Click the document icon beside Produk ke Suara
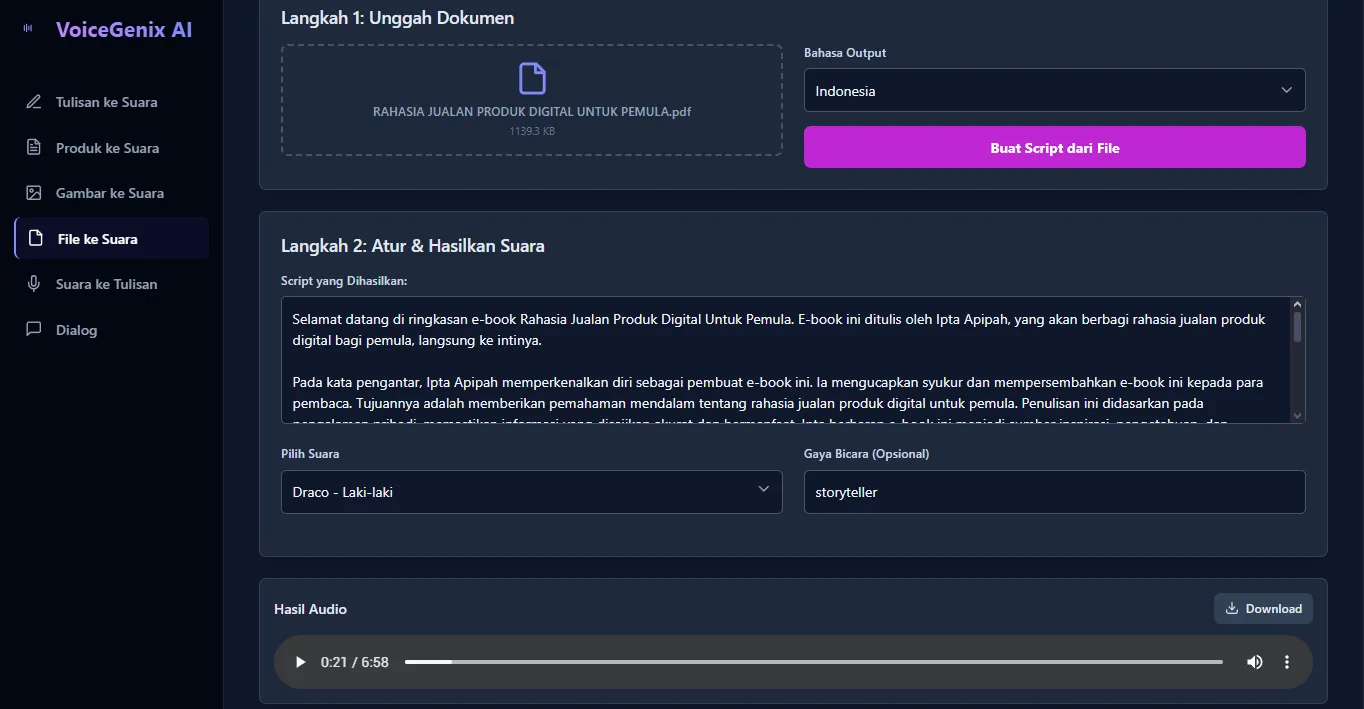Image resolution: width=1364 pixels, height=709 pixels. pos(34,148)
